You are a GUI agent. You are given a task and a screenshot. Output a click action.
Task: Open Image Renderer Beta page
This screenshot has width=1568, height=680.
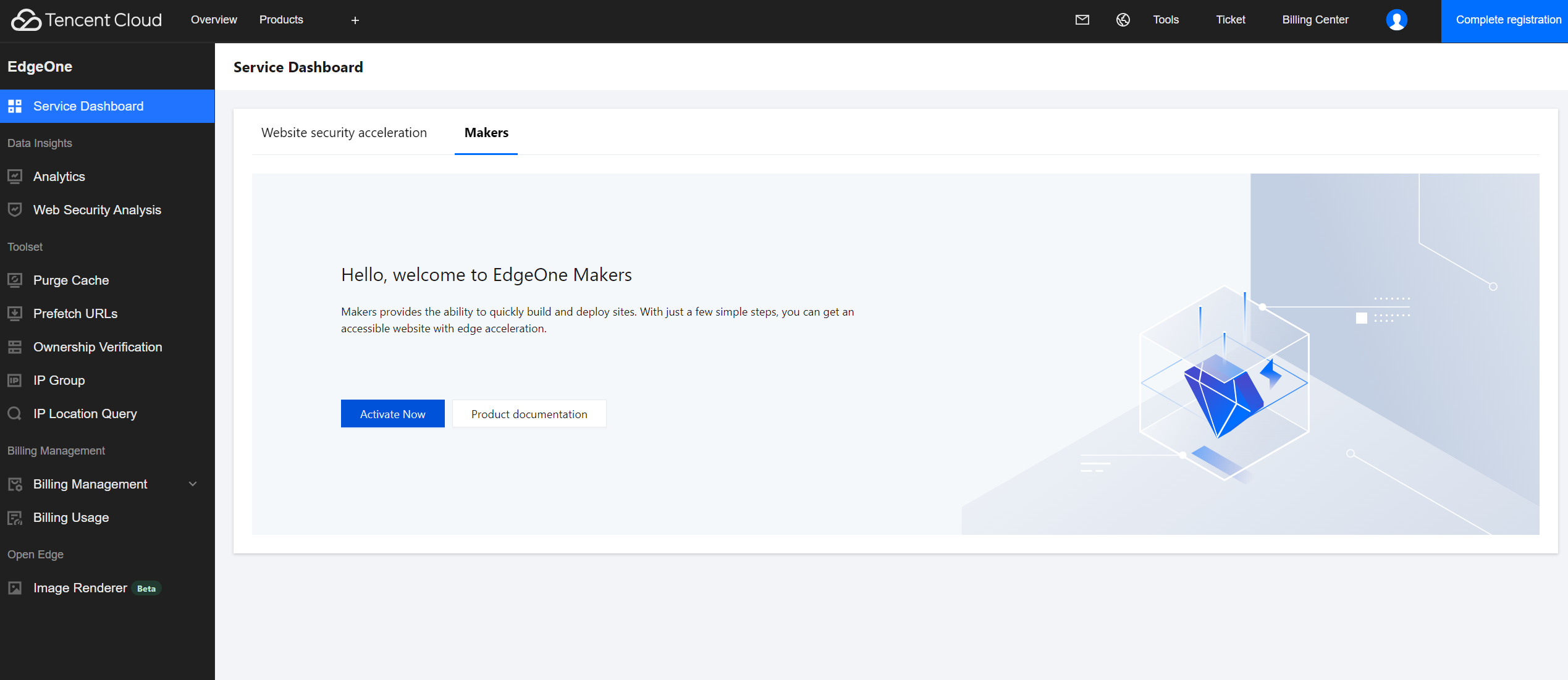pyautogui.click(x=107, y=588)
